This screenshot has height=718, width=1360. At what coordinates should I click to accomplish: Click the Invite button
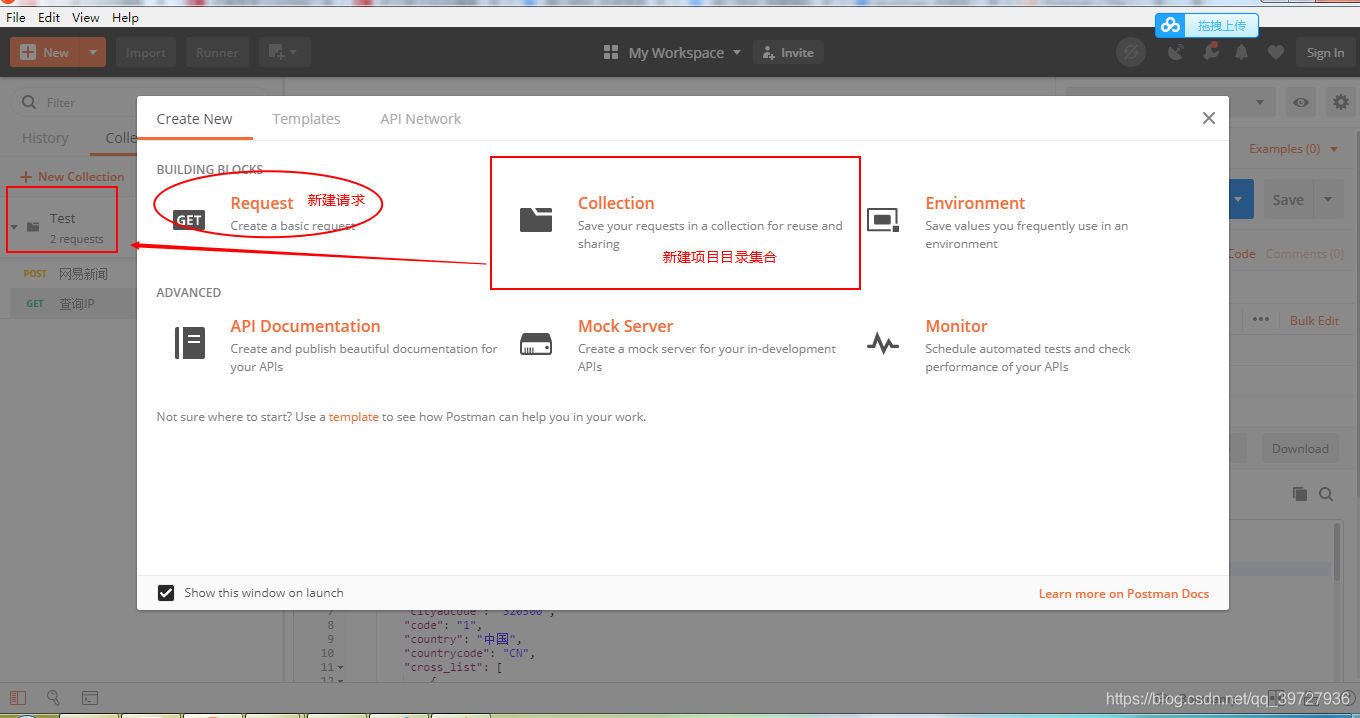(788, 52)
